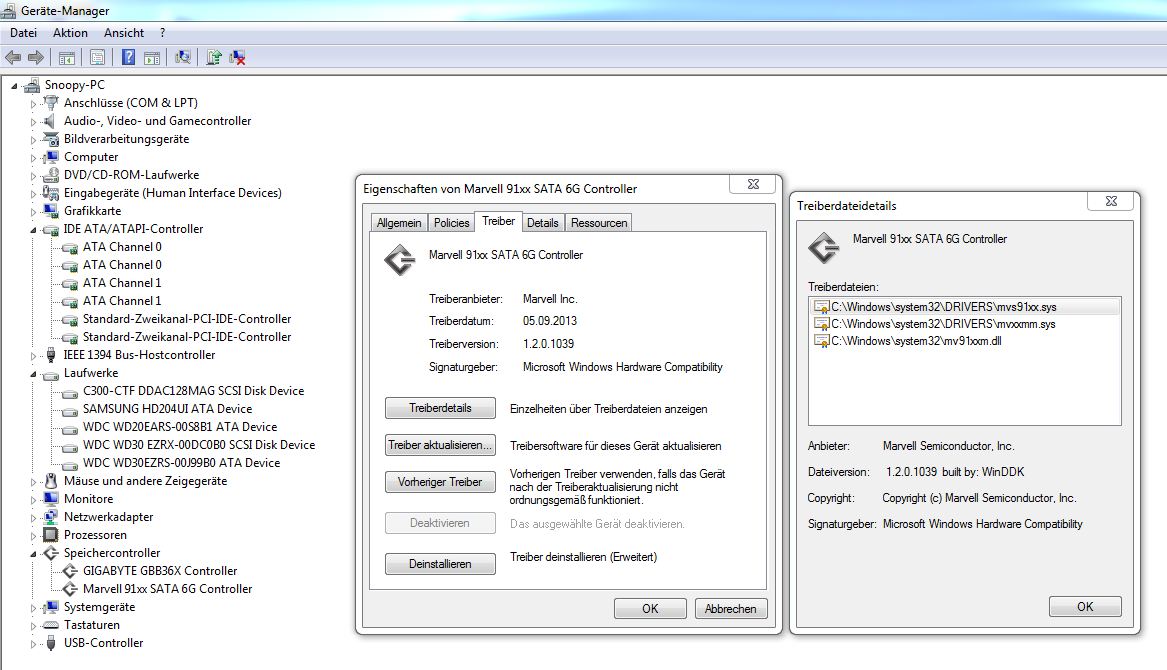Open the Ansicht menu
1167x670 pixels.
tap(124, 33)
